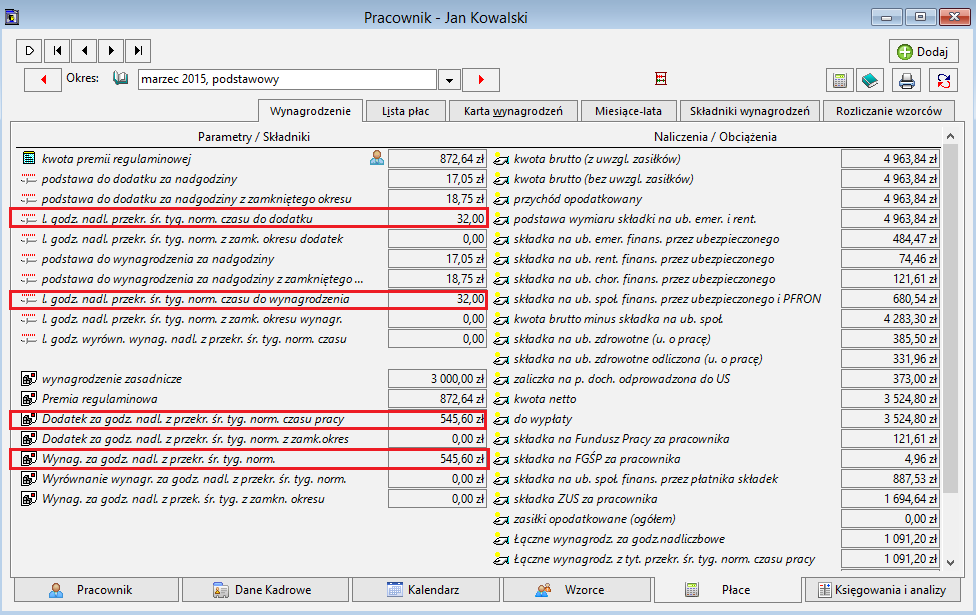The height and width of the screenshot is (615, 976).
Task: Click the outlined triangle navigation button
Action: pyautogui.click(x=30, y=51)
